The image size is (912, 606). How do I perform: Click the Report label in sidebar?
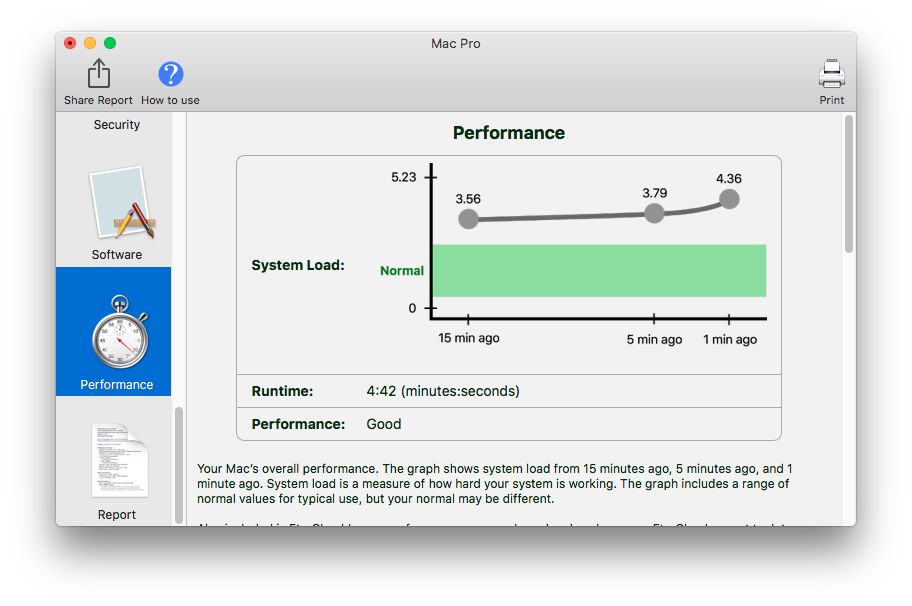117,515
